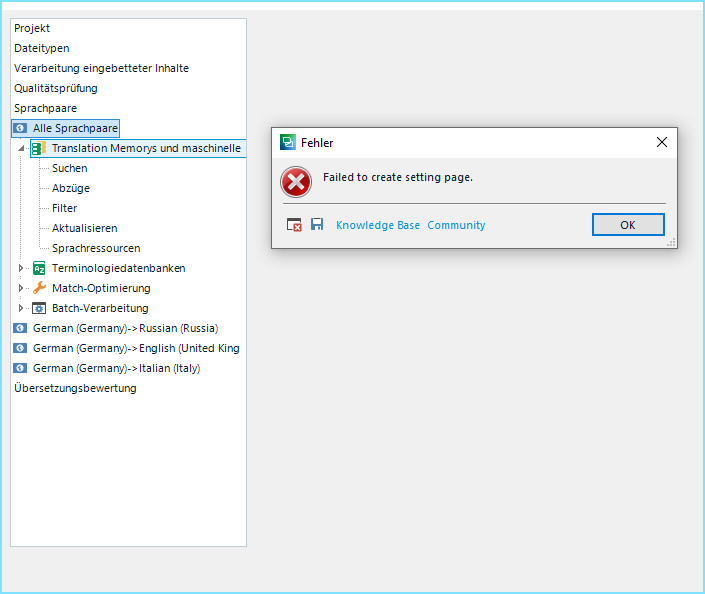
Task: Save error report via floppy disk icon
Action: (x=317, y=224)
